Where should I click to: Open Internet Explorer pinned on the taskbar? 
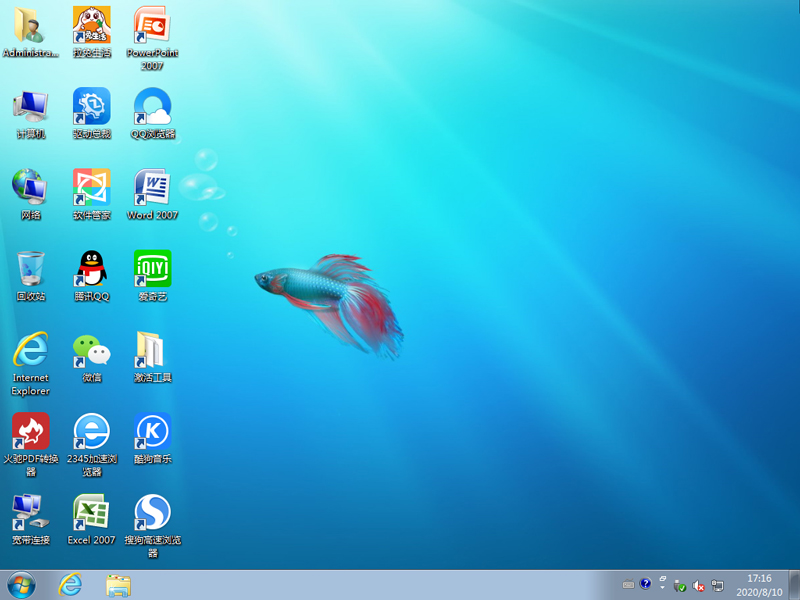pyautogui.click(x=70, y=585)
